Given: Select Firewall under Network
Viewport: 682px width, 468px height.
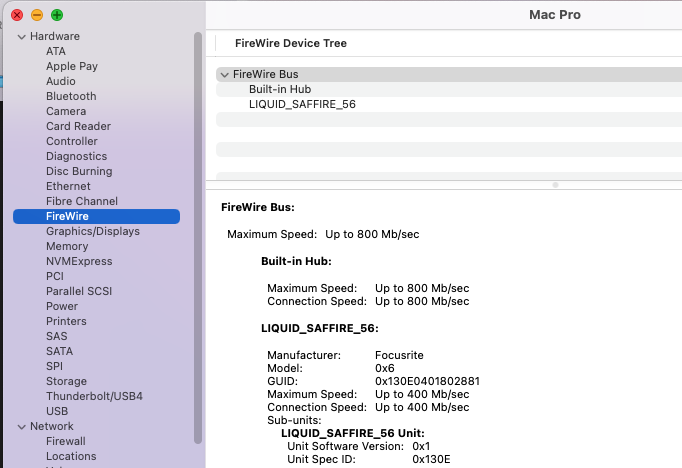Looking at the screenshot, I should (x=66, y=441).
